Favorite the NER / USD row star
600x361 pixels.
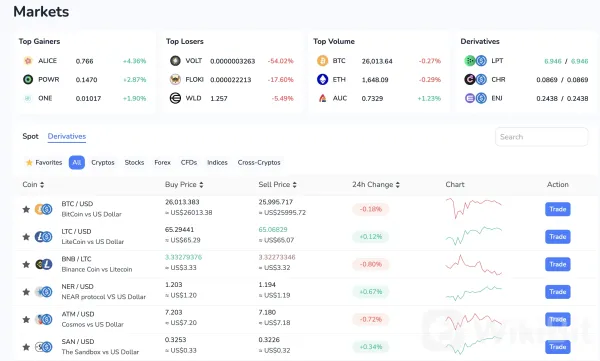coord(26,292)
